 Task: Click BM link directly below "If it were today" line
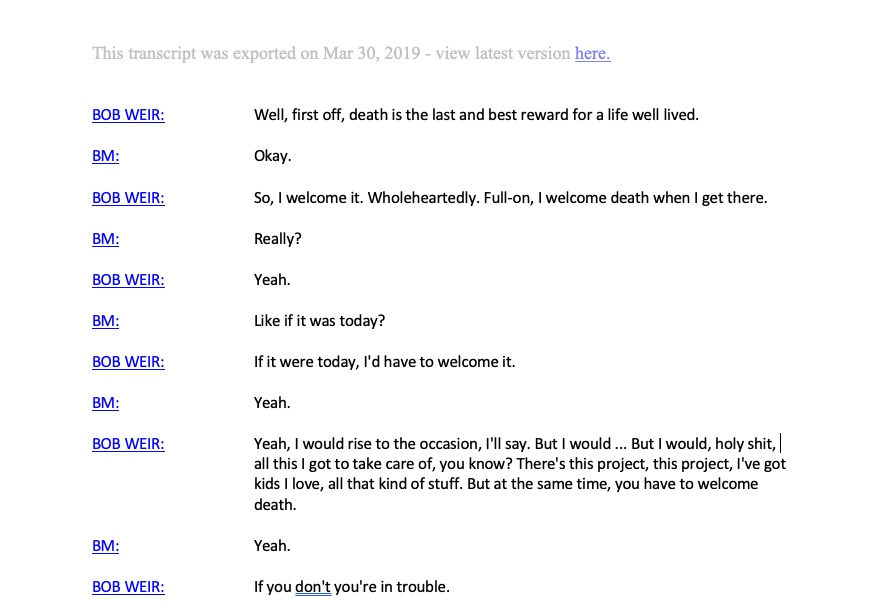[105, 403]
